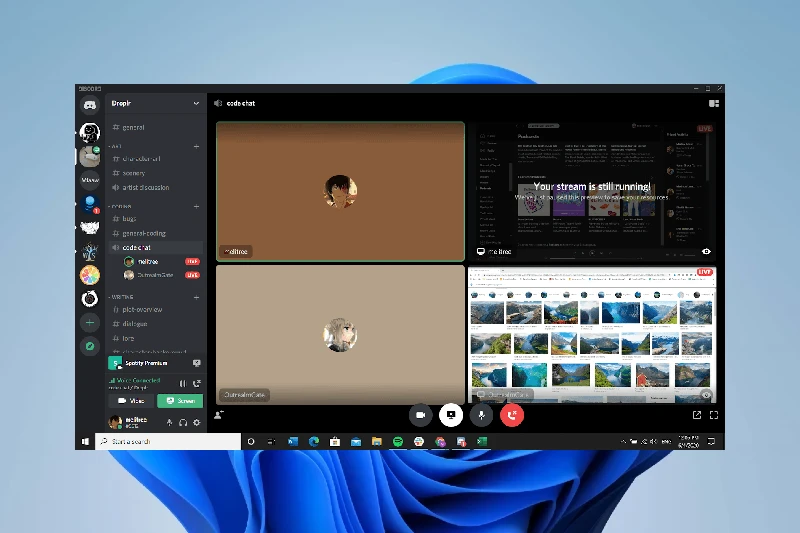The image size is (800, 533).
Task: Turn on camera in call controls
Action: [420, 415]
